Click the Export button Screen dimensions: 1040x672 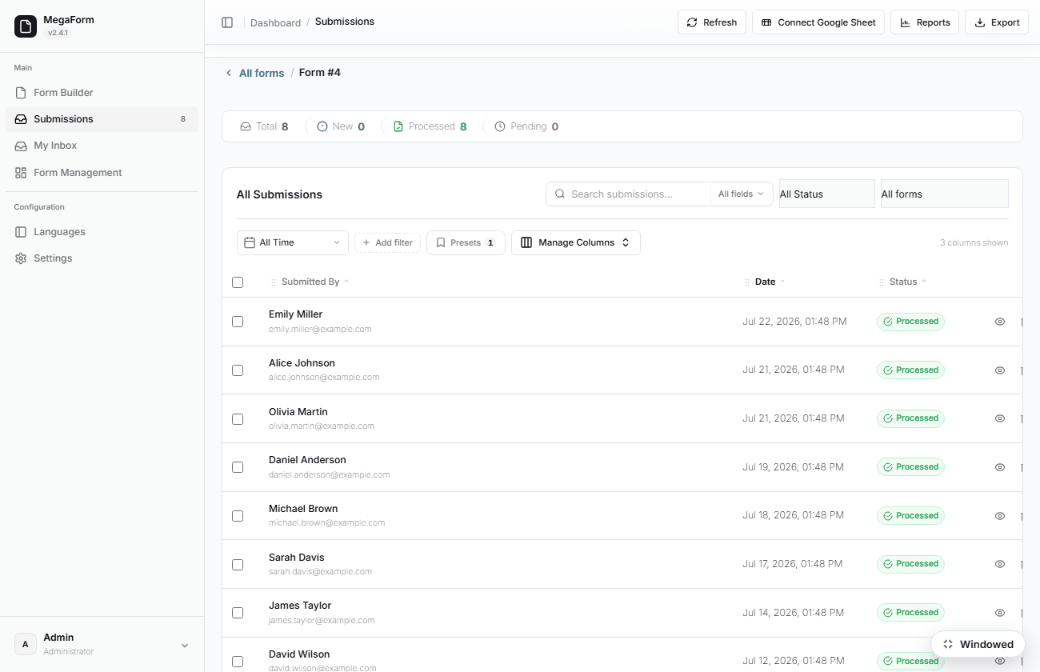[996, 23]
